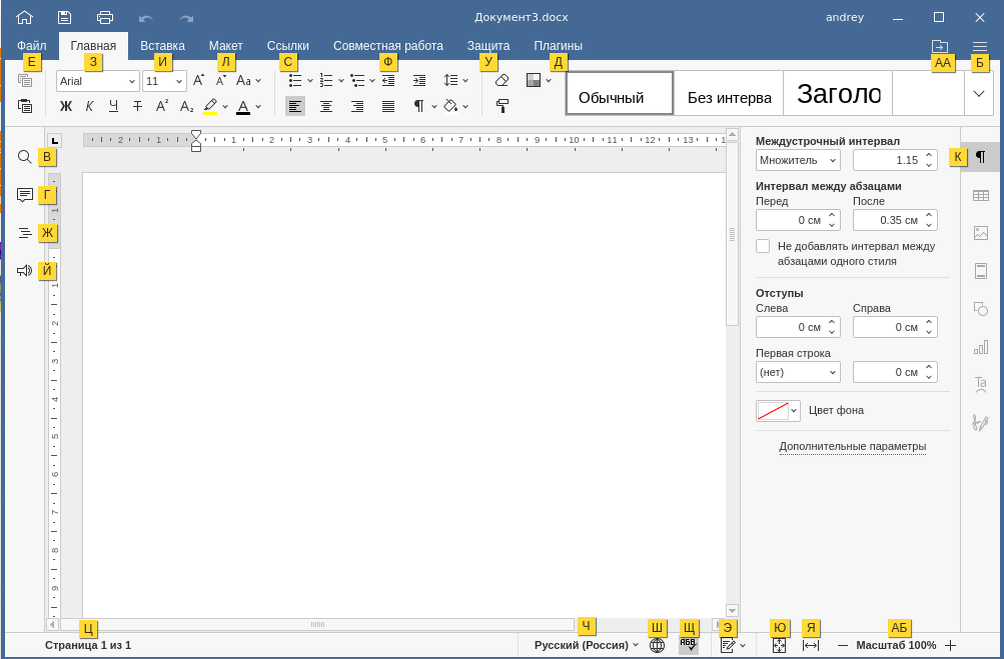
Task: Open text art settings in the right sidebar
Action: click(x=980, y=384)
